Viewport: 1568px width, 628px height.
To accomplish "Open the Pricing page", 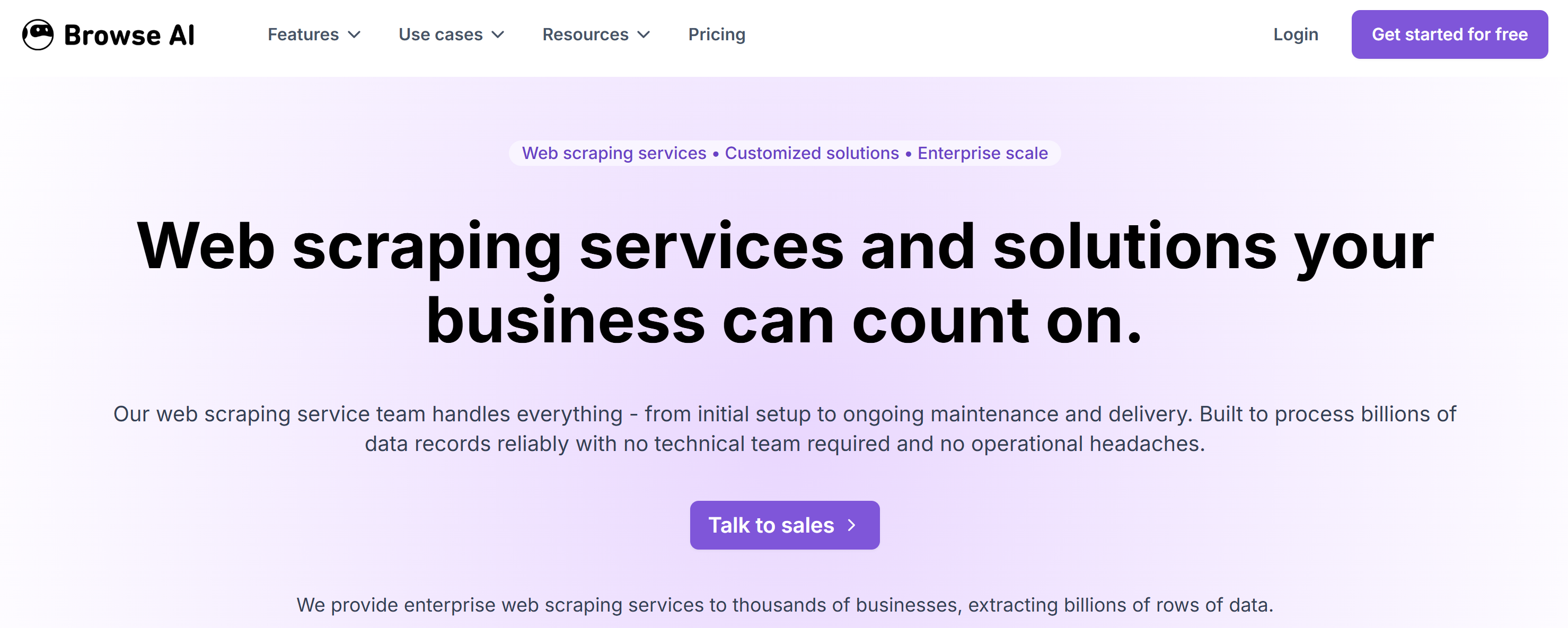I will (x=717, y=34).
